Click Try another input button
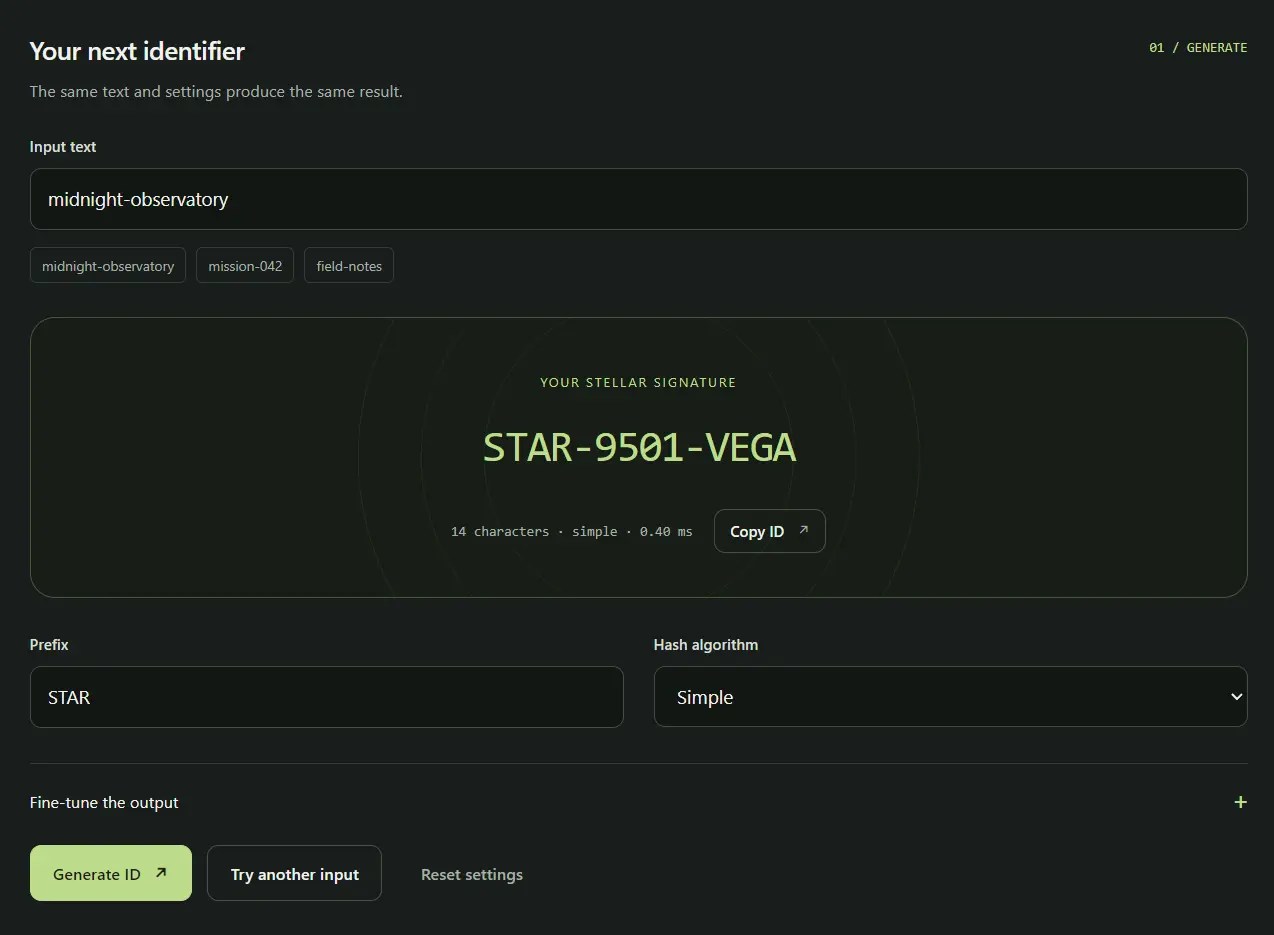Screen dimensions: 1274x935 [294, 873]
